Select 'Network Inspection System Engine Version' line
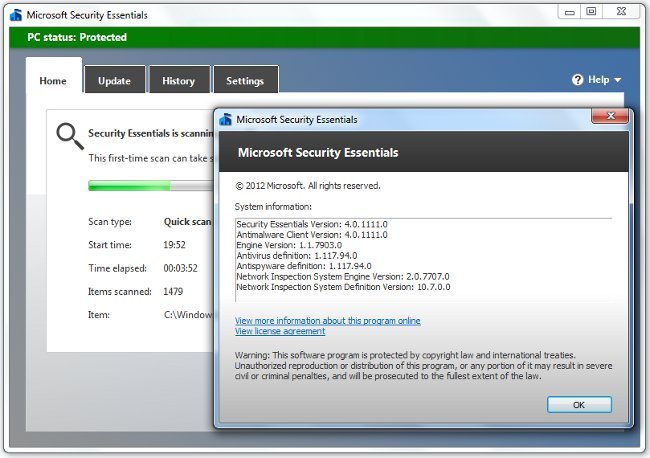Viewport: 650px width, 458px height. 343,276
